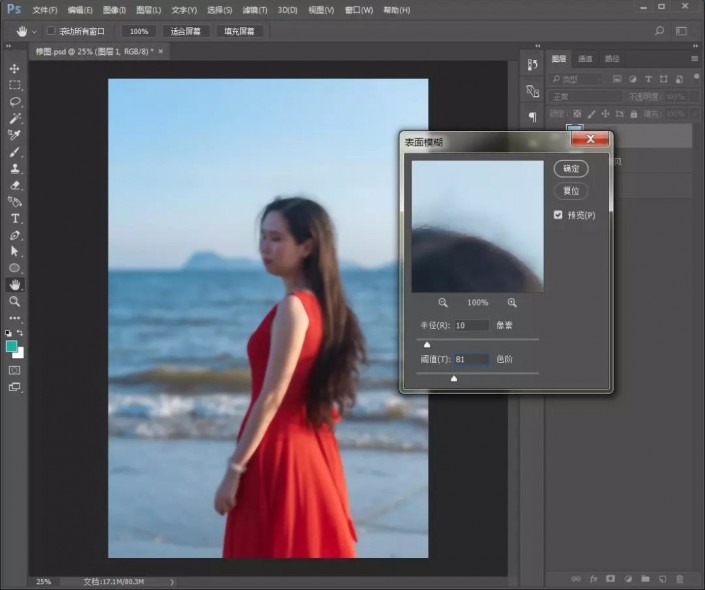Click the white background color swatch

20,354
